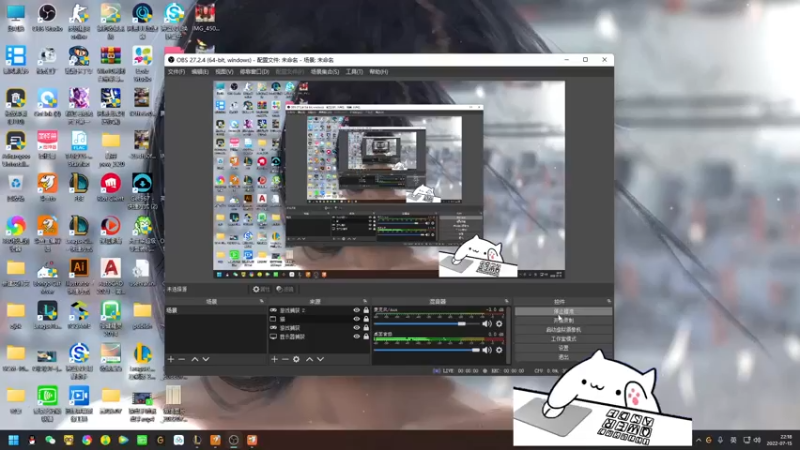Mute the 麦克风/Aux speaker icon

(x=487, y=323)
